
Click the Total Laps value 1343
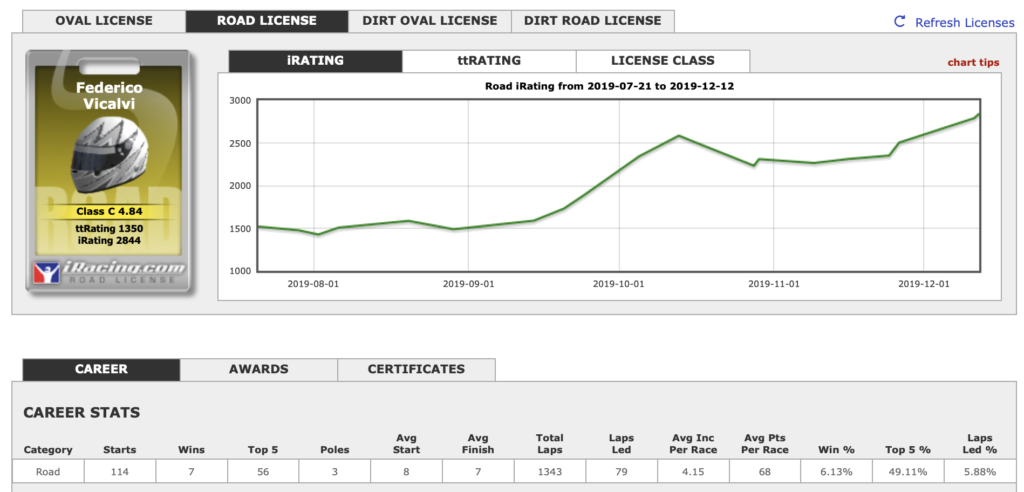pyautogui.click(x=549, y=472)
